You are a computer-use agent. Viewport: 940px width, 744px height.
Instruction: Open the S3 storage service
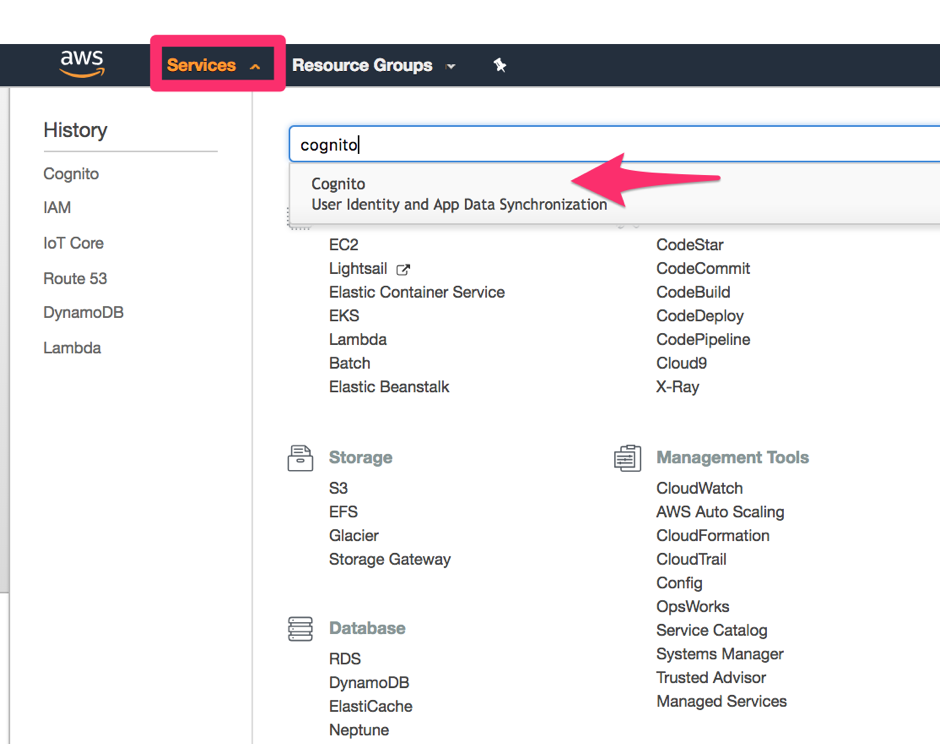point(338,488)
